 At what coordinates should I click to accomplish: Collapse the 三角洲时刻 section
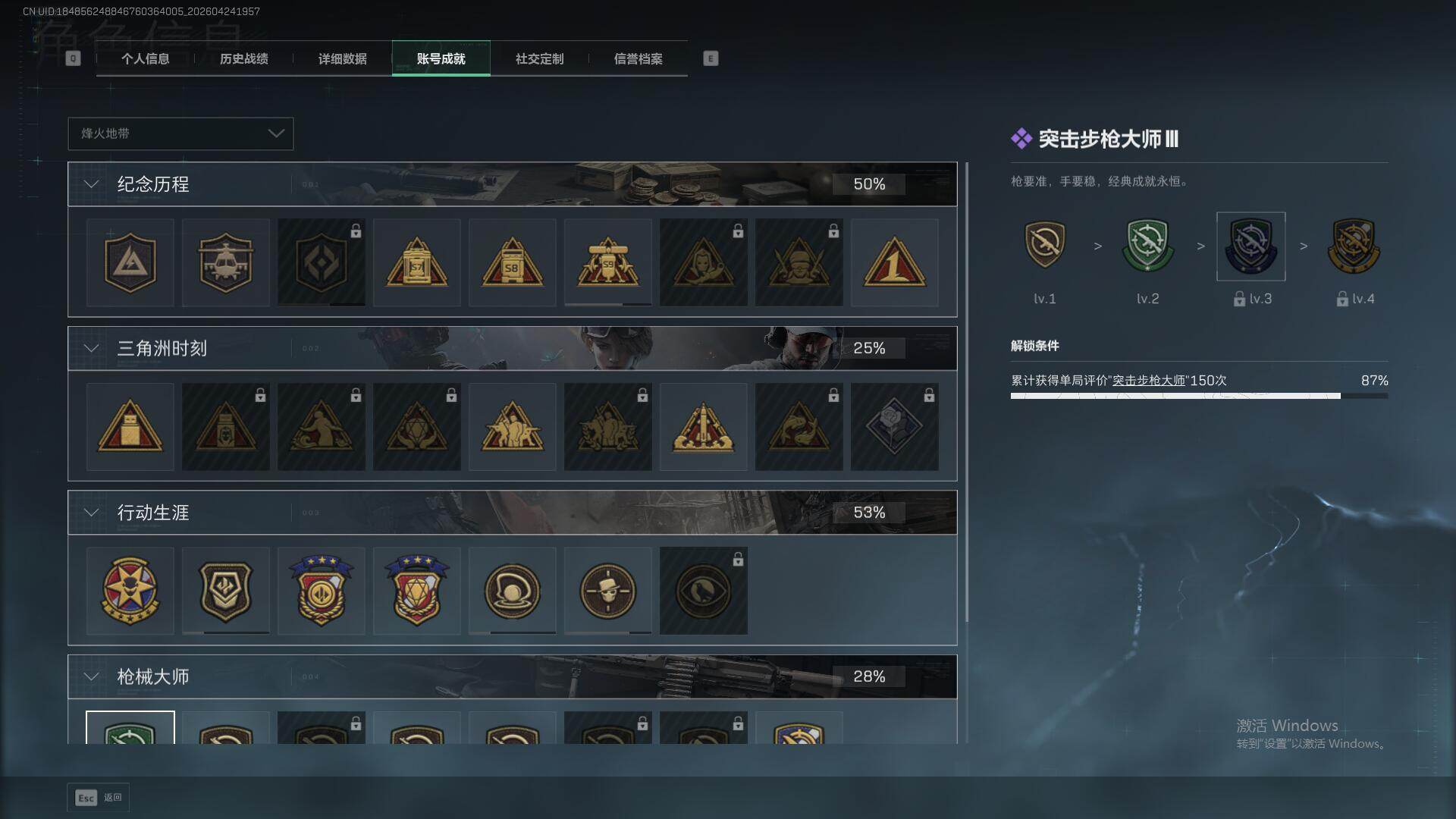pyautogui.click(x=91, y=348)
